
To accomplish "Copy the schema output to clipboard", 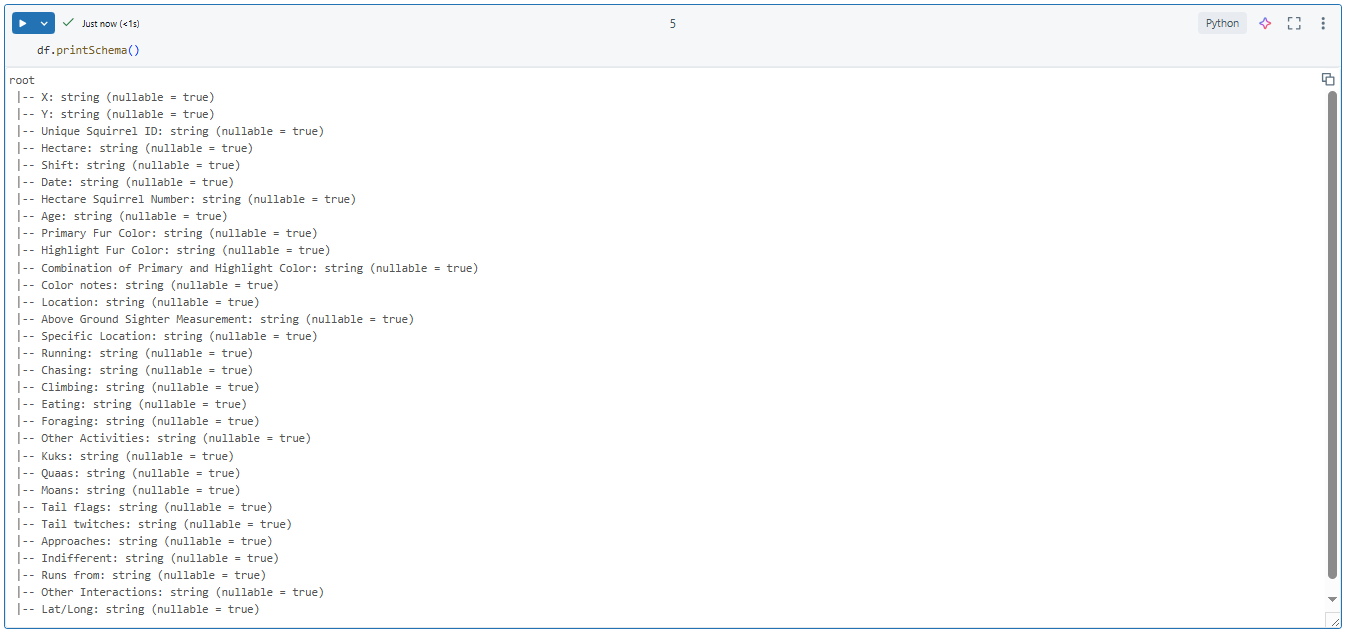I will (1327, 78).
